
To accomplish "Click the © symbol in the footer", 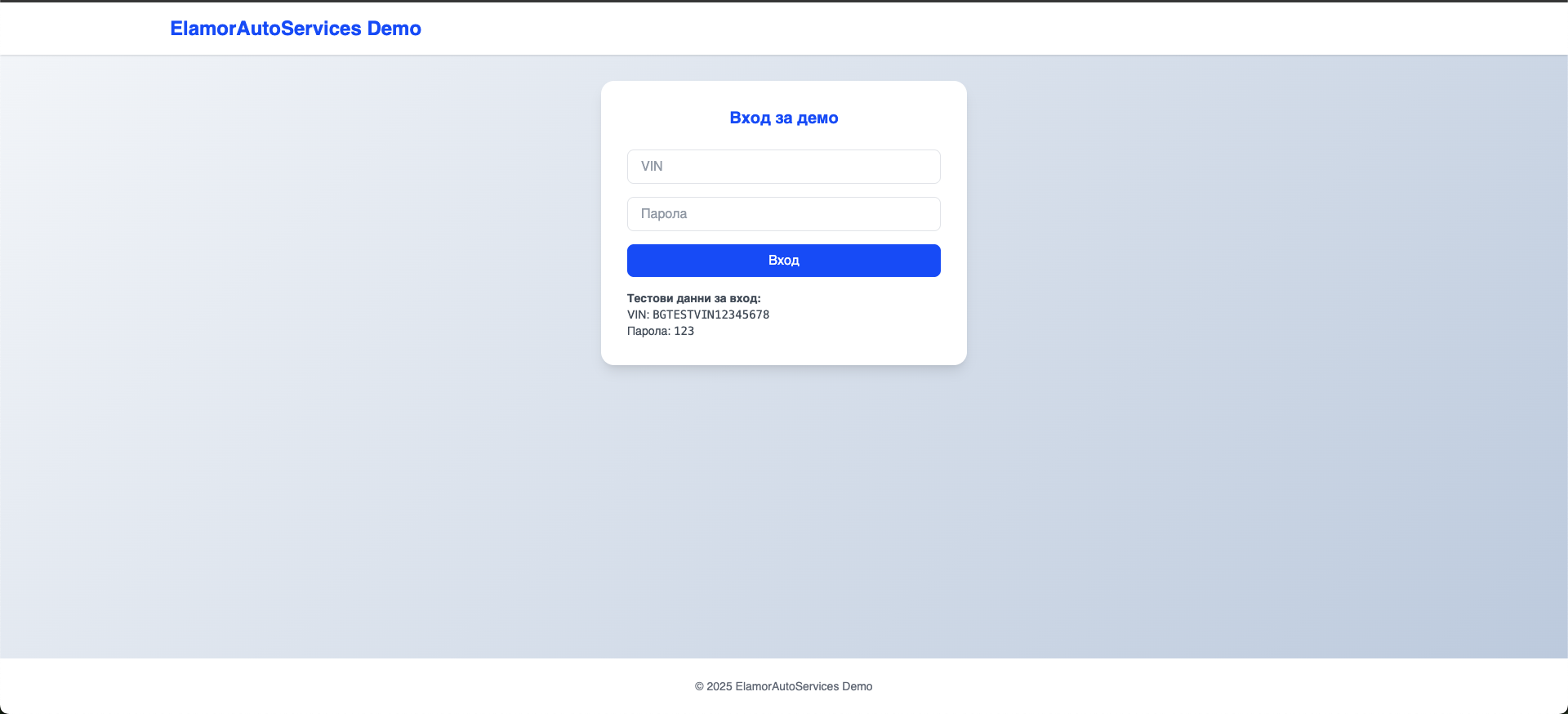I will (x=699, y=686).
